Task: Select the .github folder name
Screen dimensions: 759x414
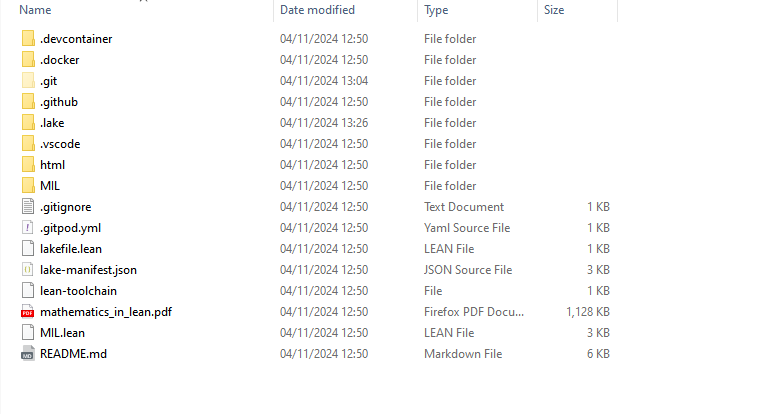Action: coord(59,102)
